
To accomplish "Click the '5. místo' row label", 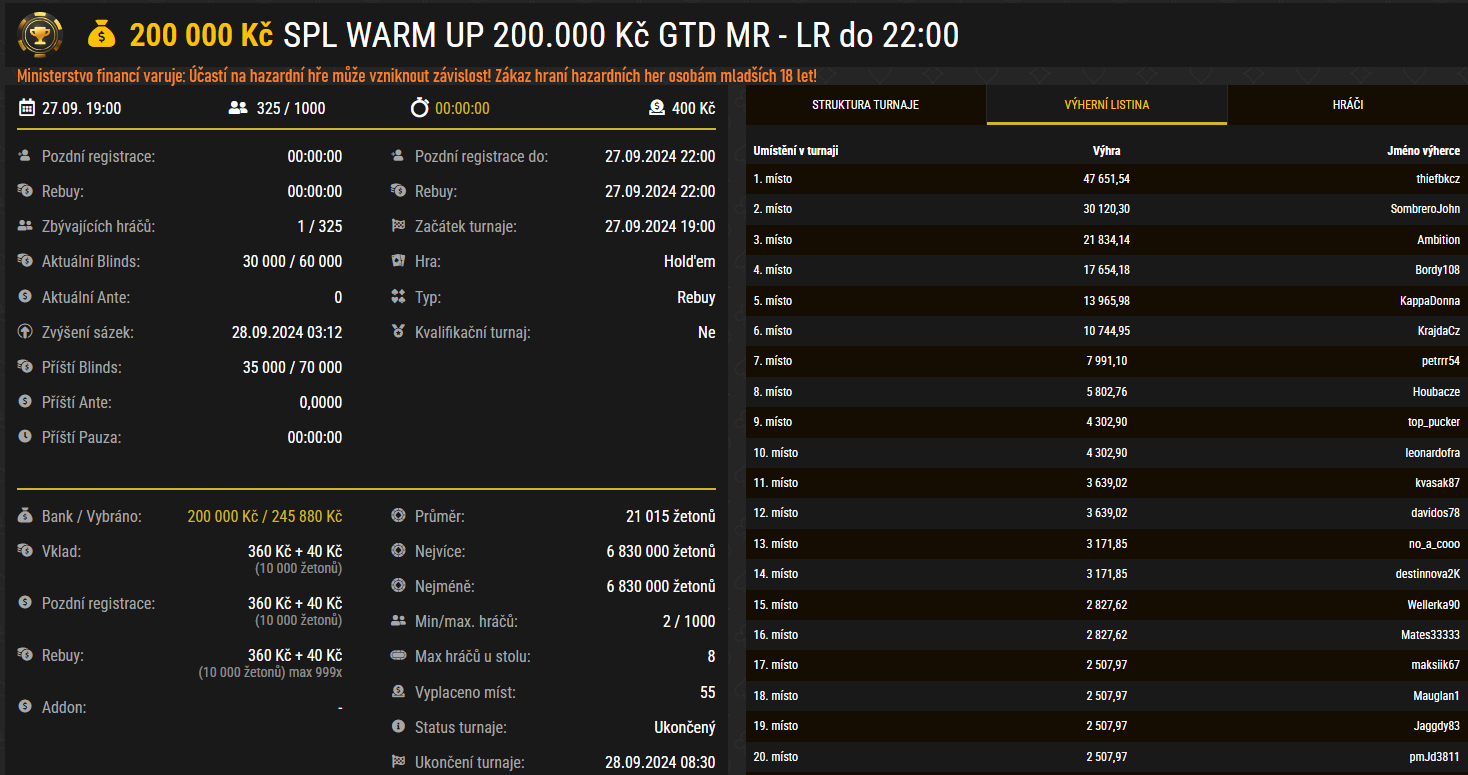I will (772, 301).
